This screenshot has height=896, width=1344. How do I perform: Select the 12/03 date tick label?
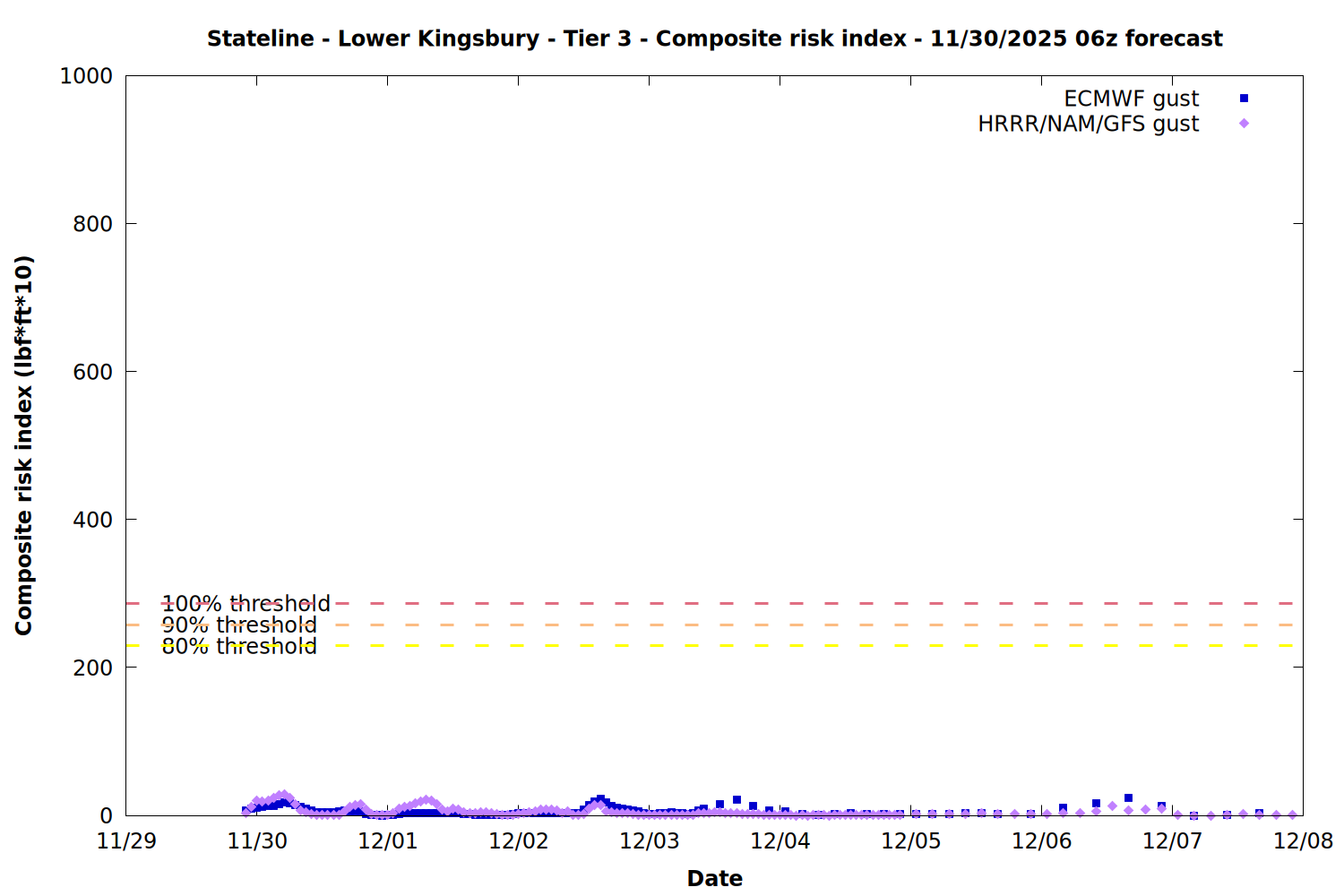650,841
